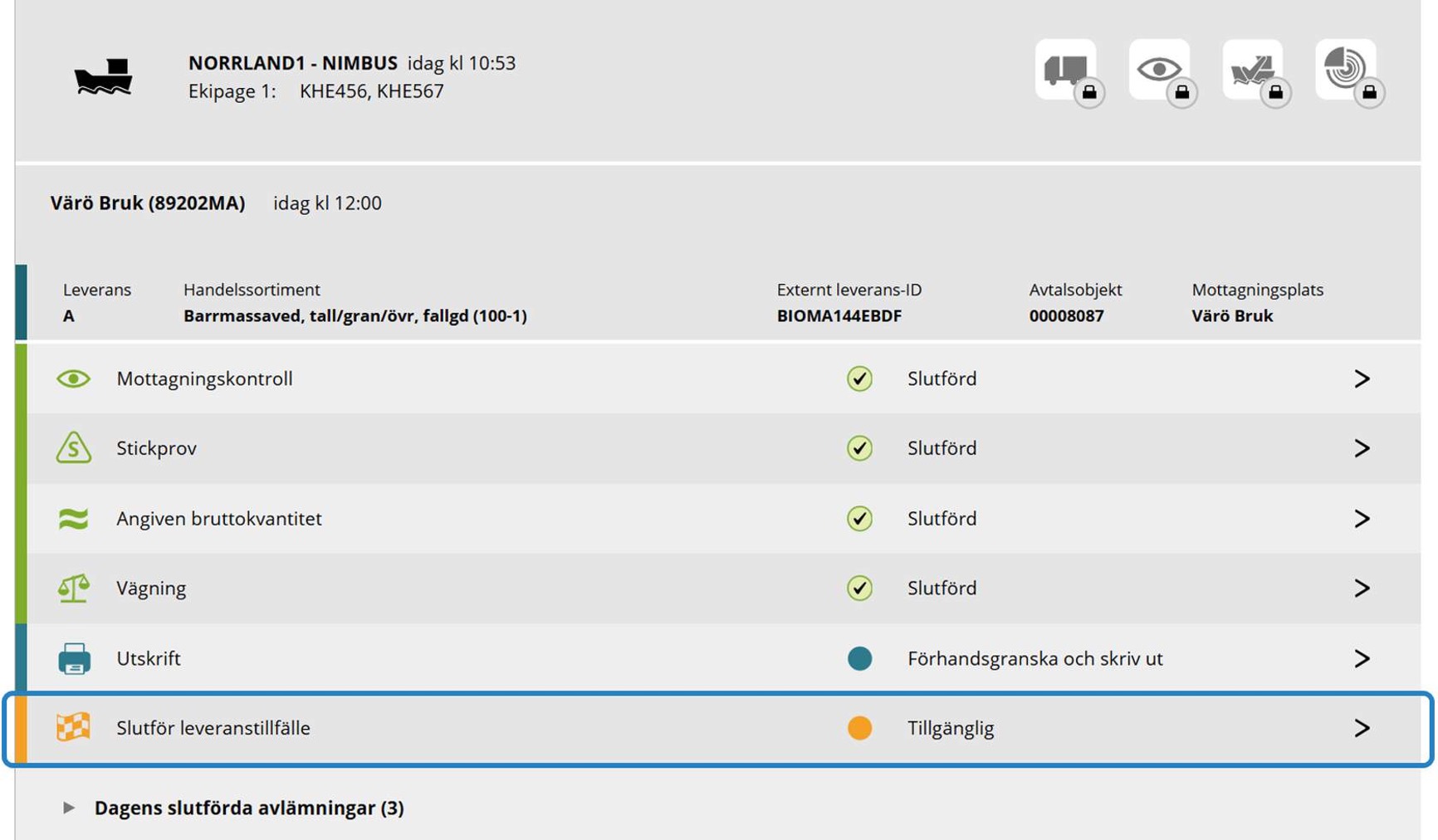Click the Vägning scales icon
Image resolution: width=1438 pixels, height=840 pixels.
click(73, 588)
